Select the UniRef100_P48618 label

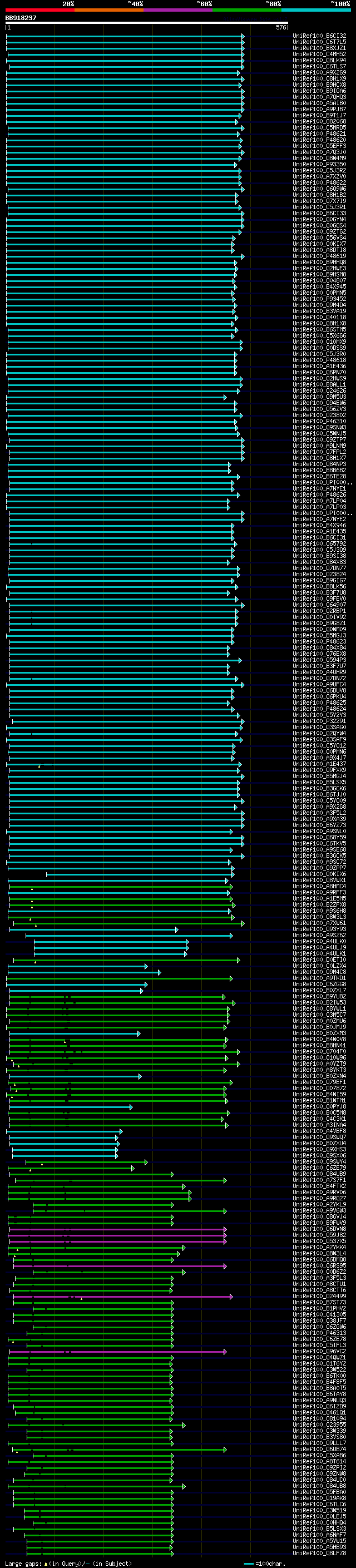[x=319, y=360]
